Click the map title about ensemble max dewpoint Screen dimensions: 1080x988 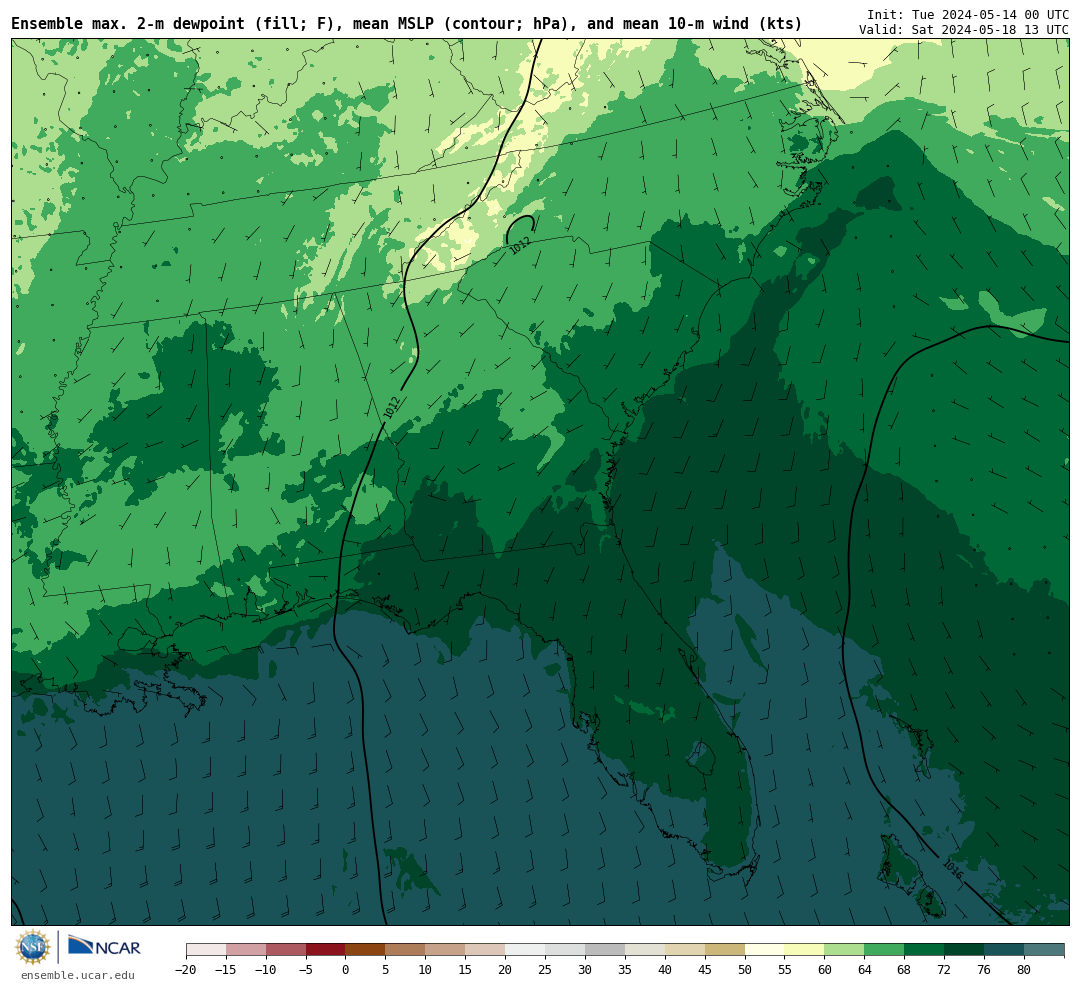[406, 23]
